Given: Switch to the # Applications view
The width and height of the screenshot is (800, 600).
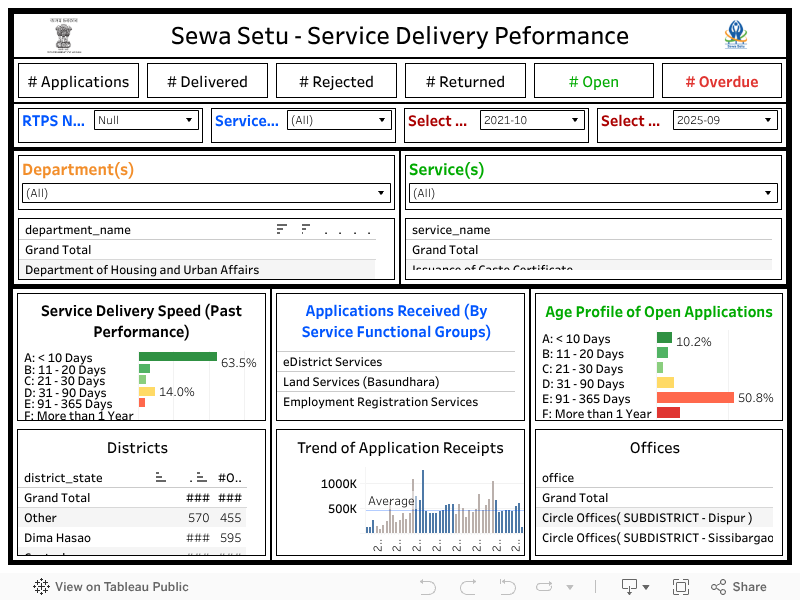Looking at the screenshot, I should pos(78,80).
